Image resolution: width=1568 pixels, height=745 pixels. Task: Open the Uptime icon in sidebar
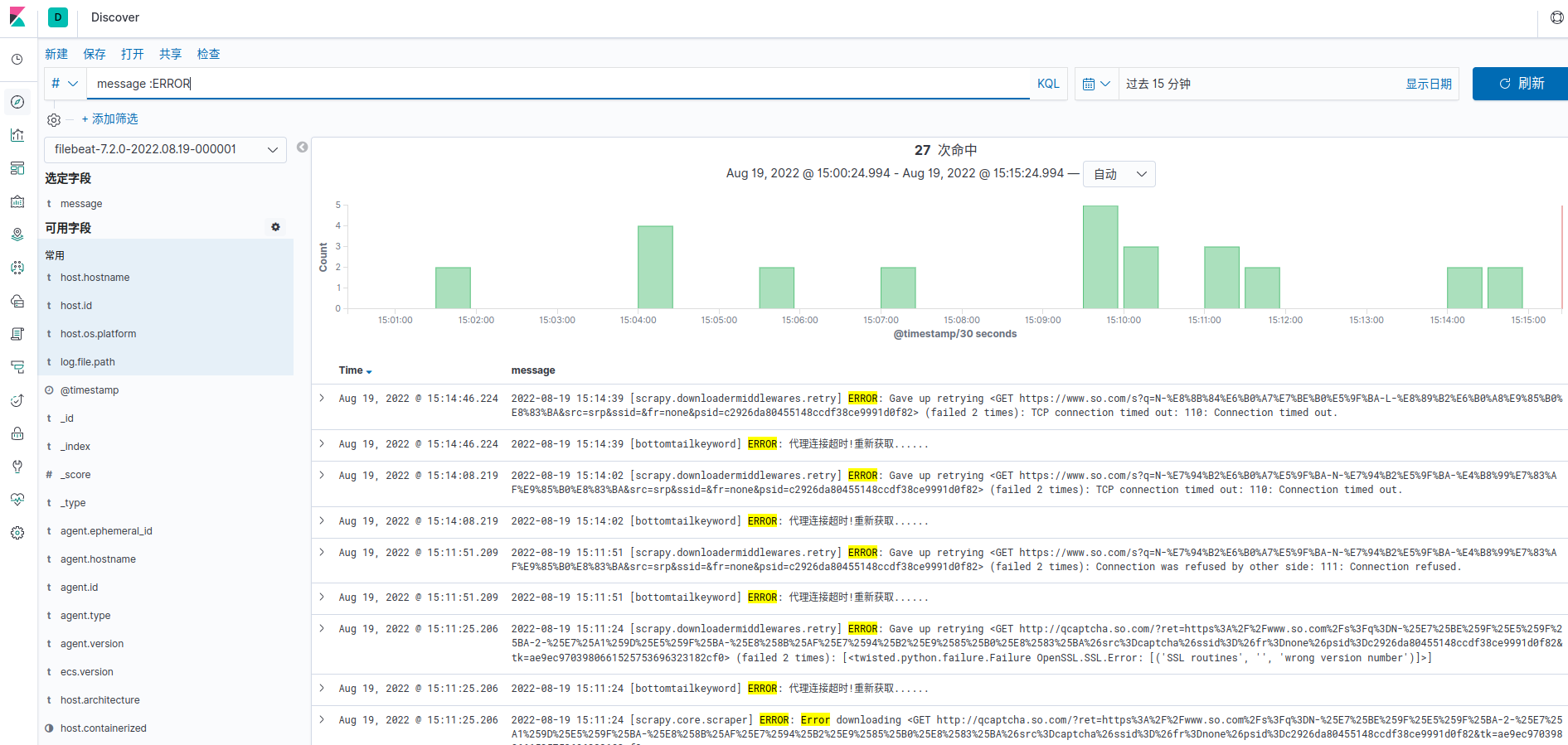coord(17,400)
